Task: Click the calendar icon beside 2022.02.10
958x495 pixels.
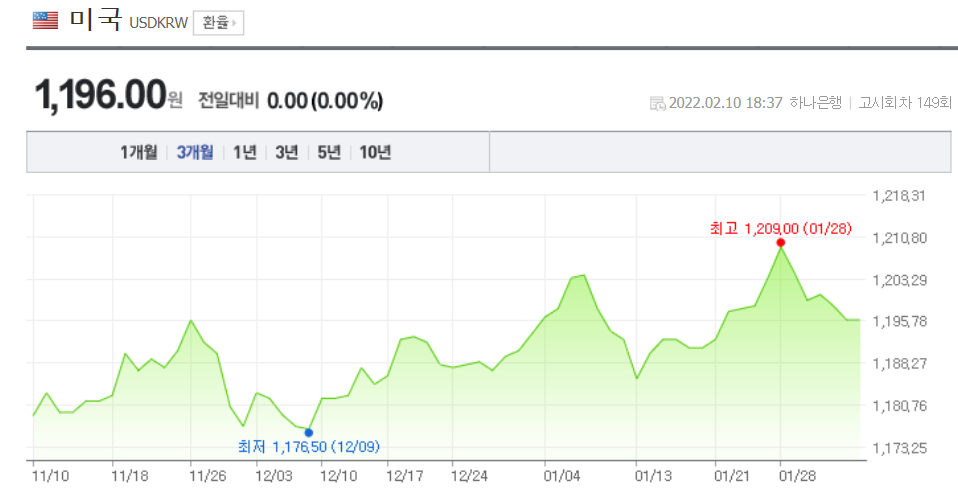Action: click(x=657, y=103)
